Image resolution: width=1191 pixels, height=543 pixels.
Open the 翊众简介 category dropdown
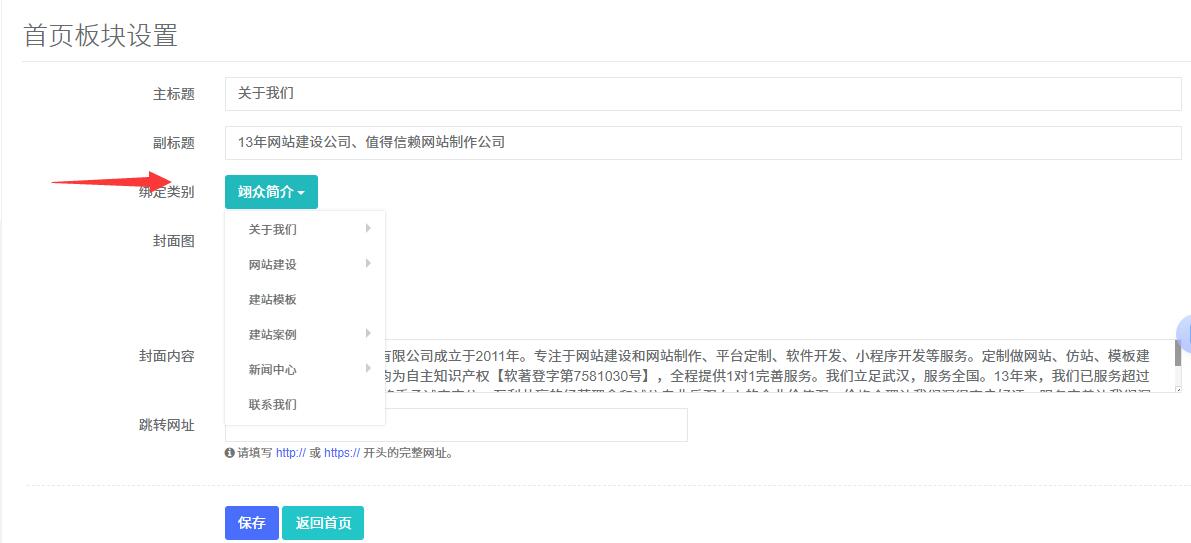(271, 192)
